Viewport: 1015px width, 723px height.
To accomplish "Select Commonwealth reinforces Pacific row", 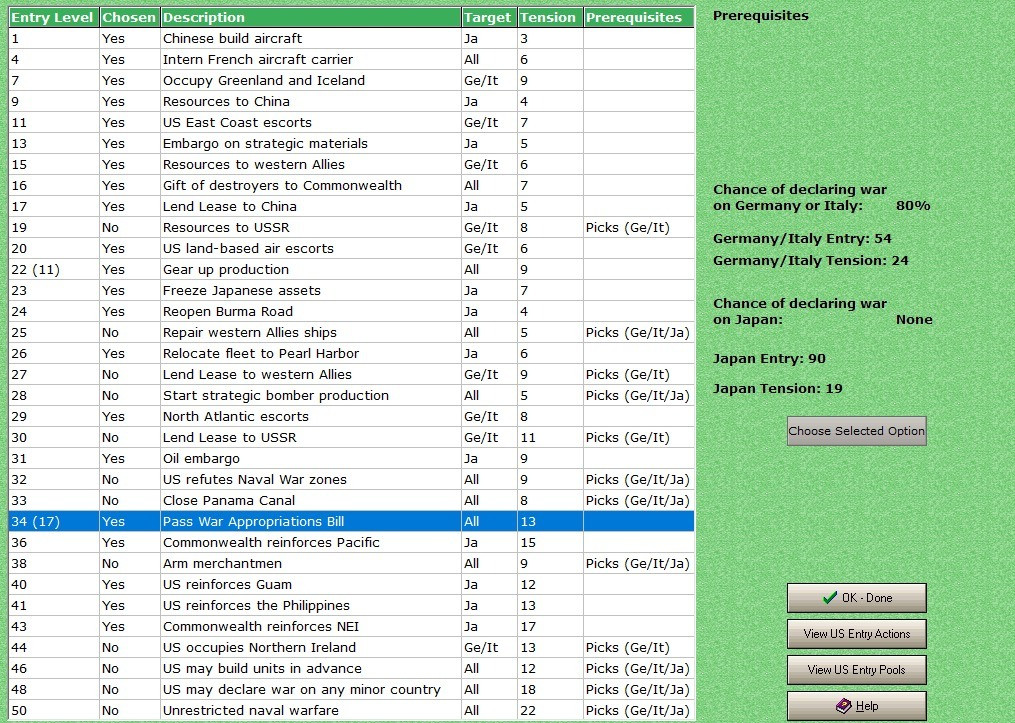I will click(351, 542).
